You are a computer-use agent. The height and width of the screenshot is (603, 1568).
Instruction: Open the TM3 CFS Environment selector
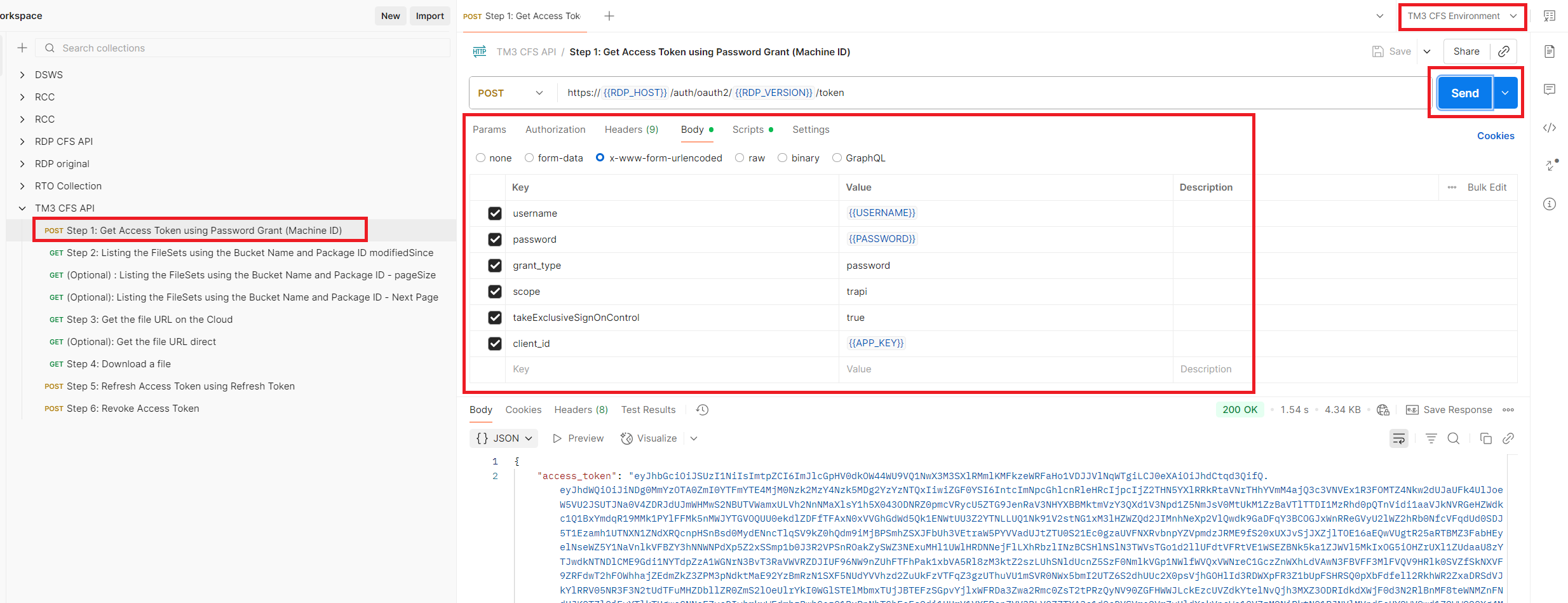pyautogui.click(x=1461, y=16)
